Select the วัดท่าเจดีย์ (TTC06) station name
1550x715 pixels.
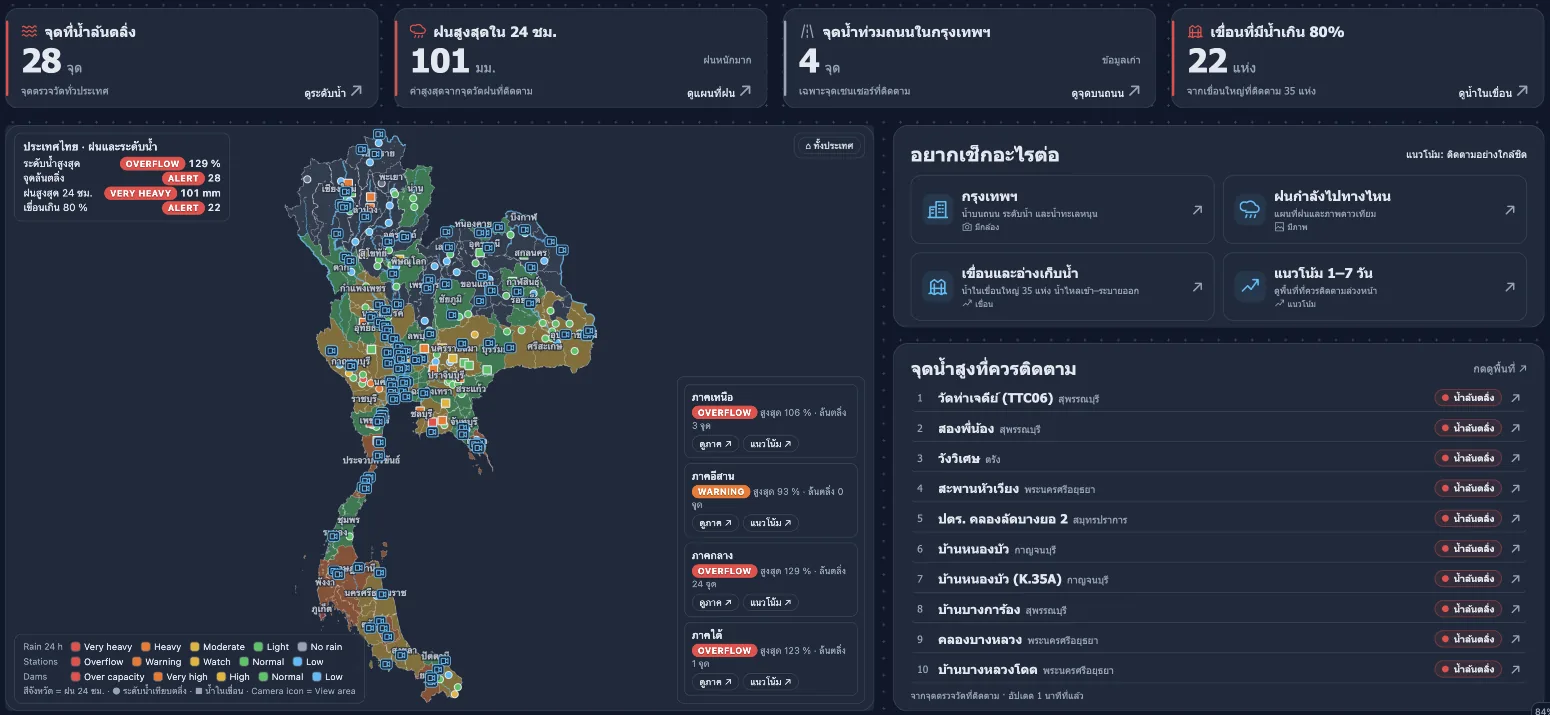point(995,398)
